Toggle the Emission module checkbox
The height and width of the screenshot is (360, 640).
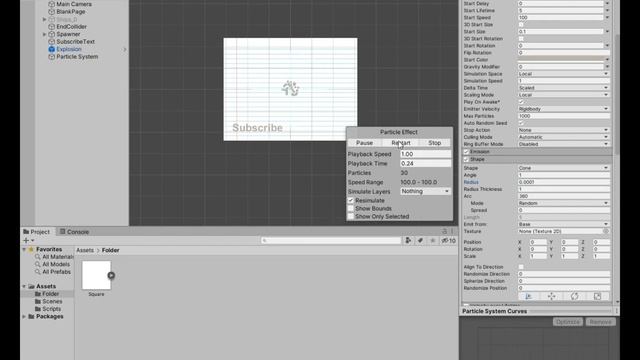coord(466,152)
